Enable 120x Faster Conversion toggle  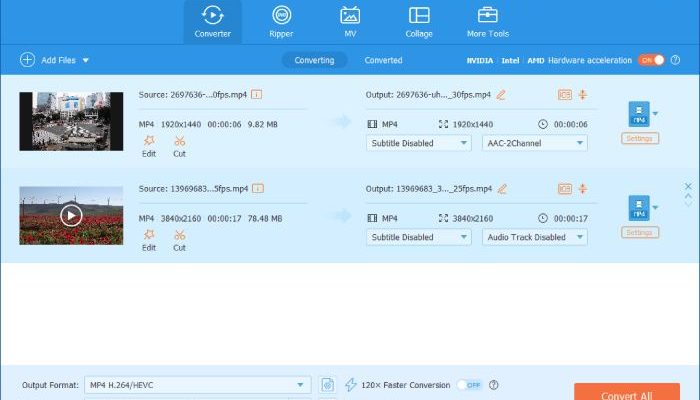[470, 385]
